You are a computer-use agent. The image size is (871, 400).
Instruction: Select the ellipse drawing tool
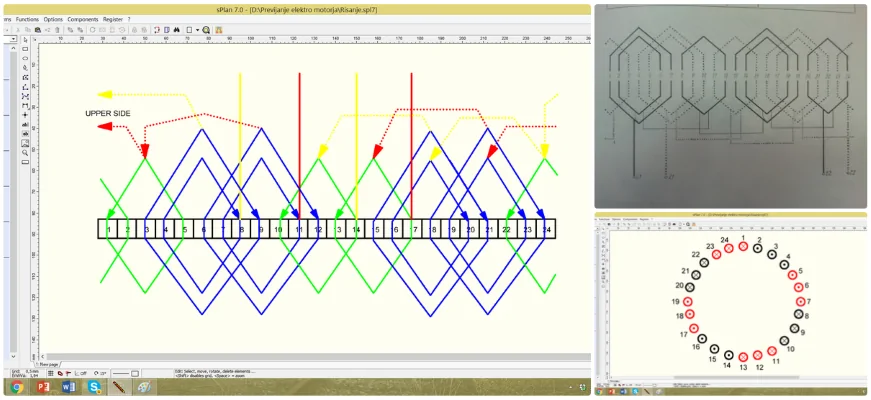(25, 58)
